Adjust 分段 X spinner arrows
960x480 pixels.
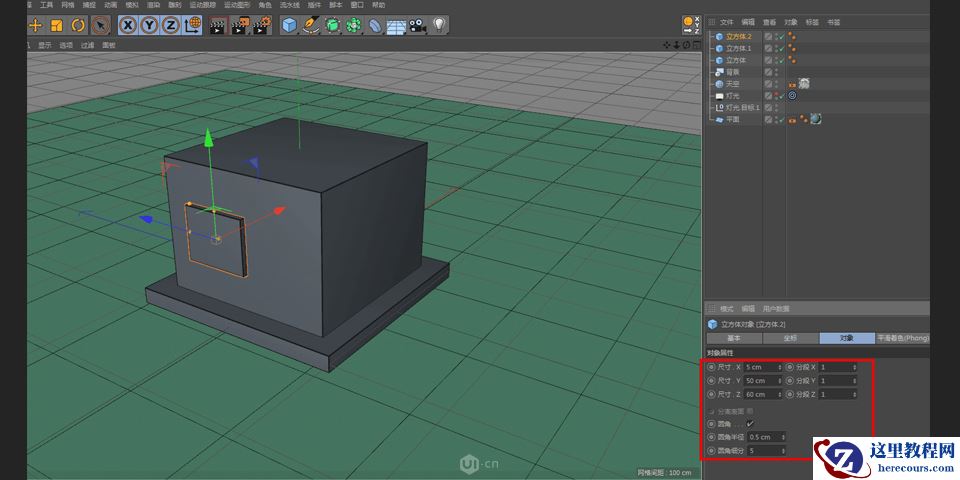854,367
